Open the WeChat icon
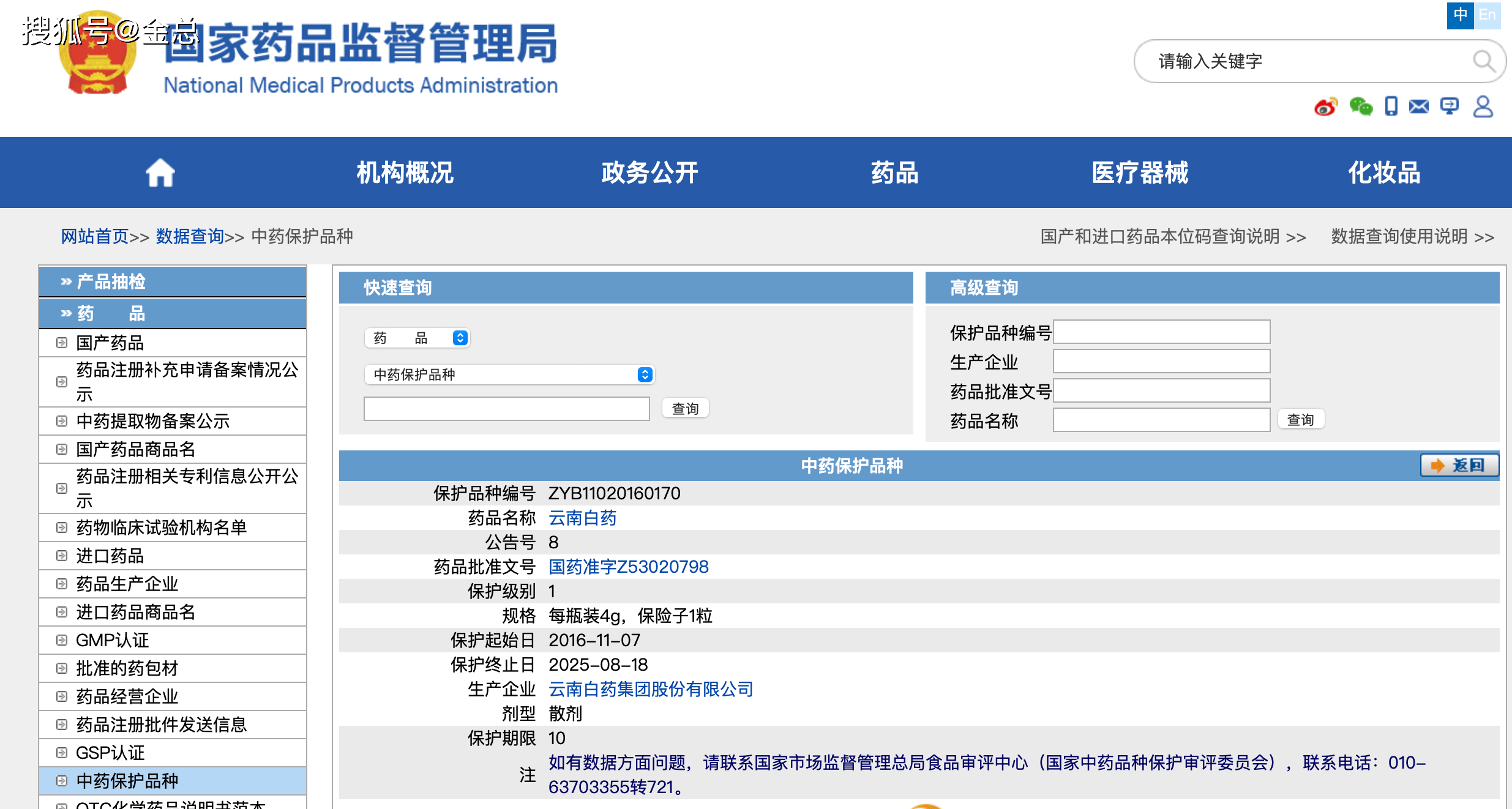The height and width of the screenshot is (809, 1512). point(1361,106)
